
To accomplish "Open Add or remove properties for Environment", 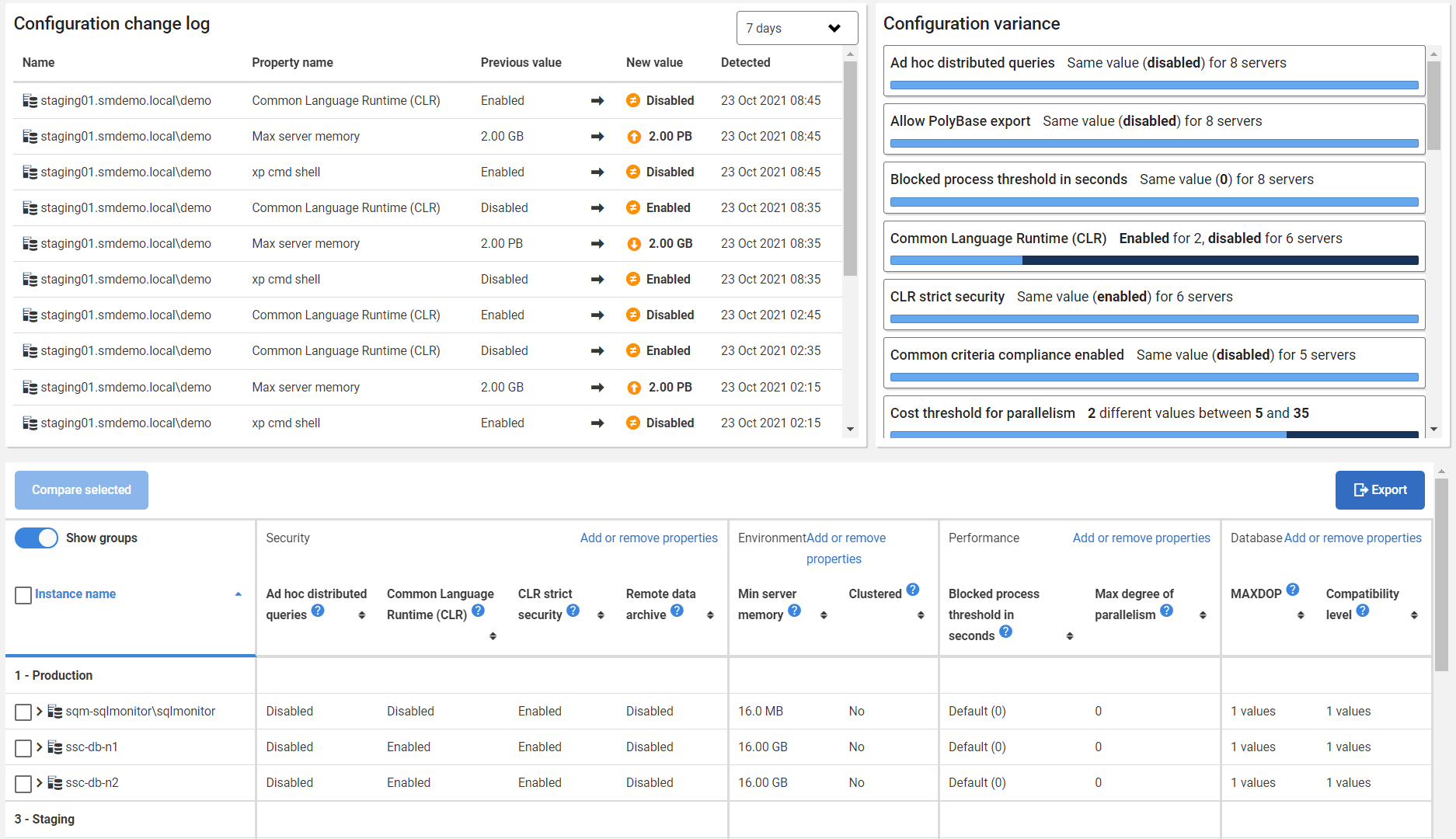I will pyautogui.click(x=845, y=548).
